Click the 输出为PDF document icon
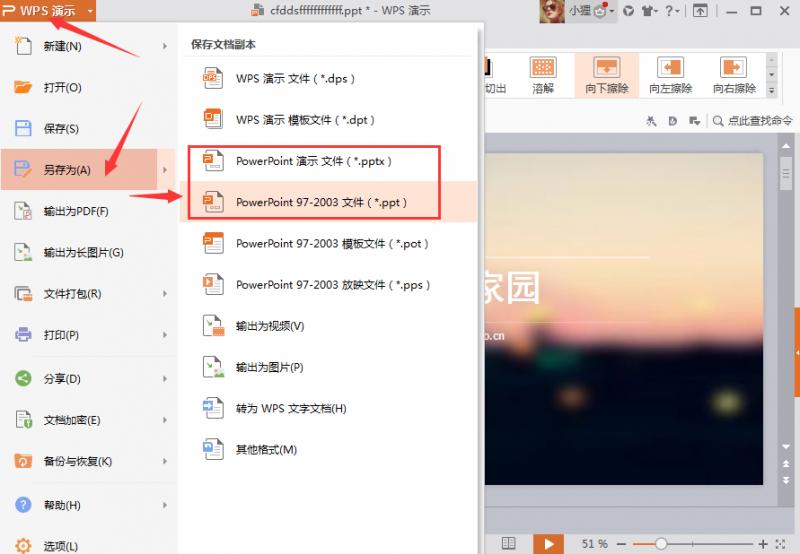The height and width of the screenshot is (554, 800). click(x=23, y=211)
